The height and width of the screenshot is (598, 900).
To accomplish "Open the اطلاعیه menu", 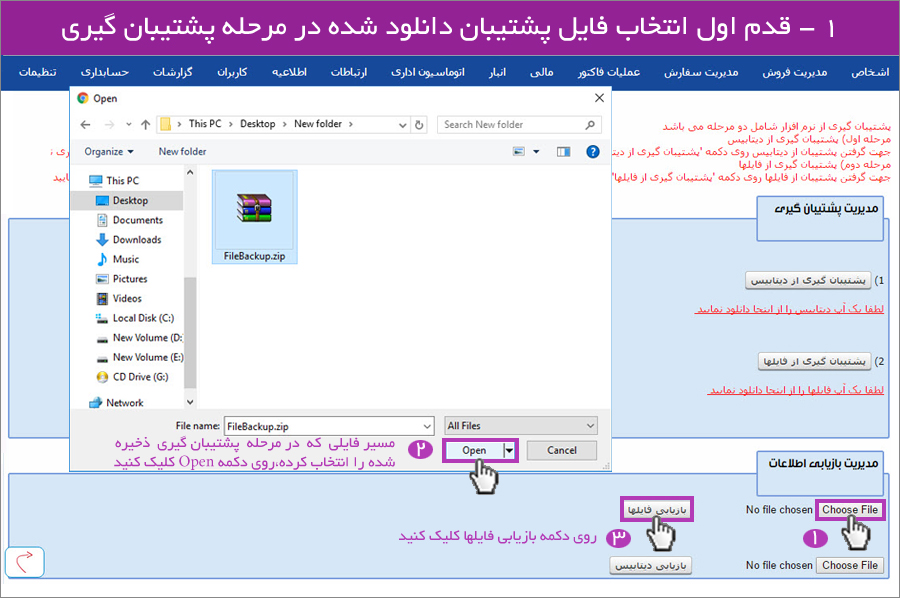I will point(290,72).
